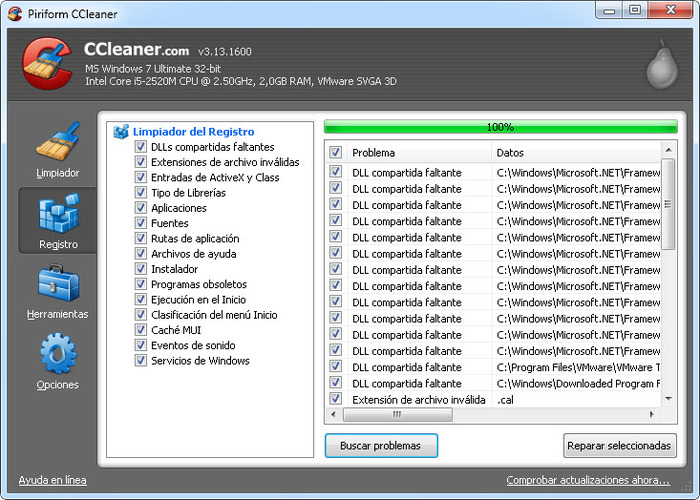Open Opciones gear icon

(57, 354)
